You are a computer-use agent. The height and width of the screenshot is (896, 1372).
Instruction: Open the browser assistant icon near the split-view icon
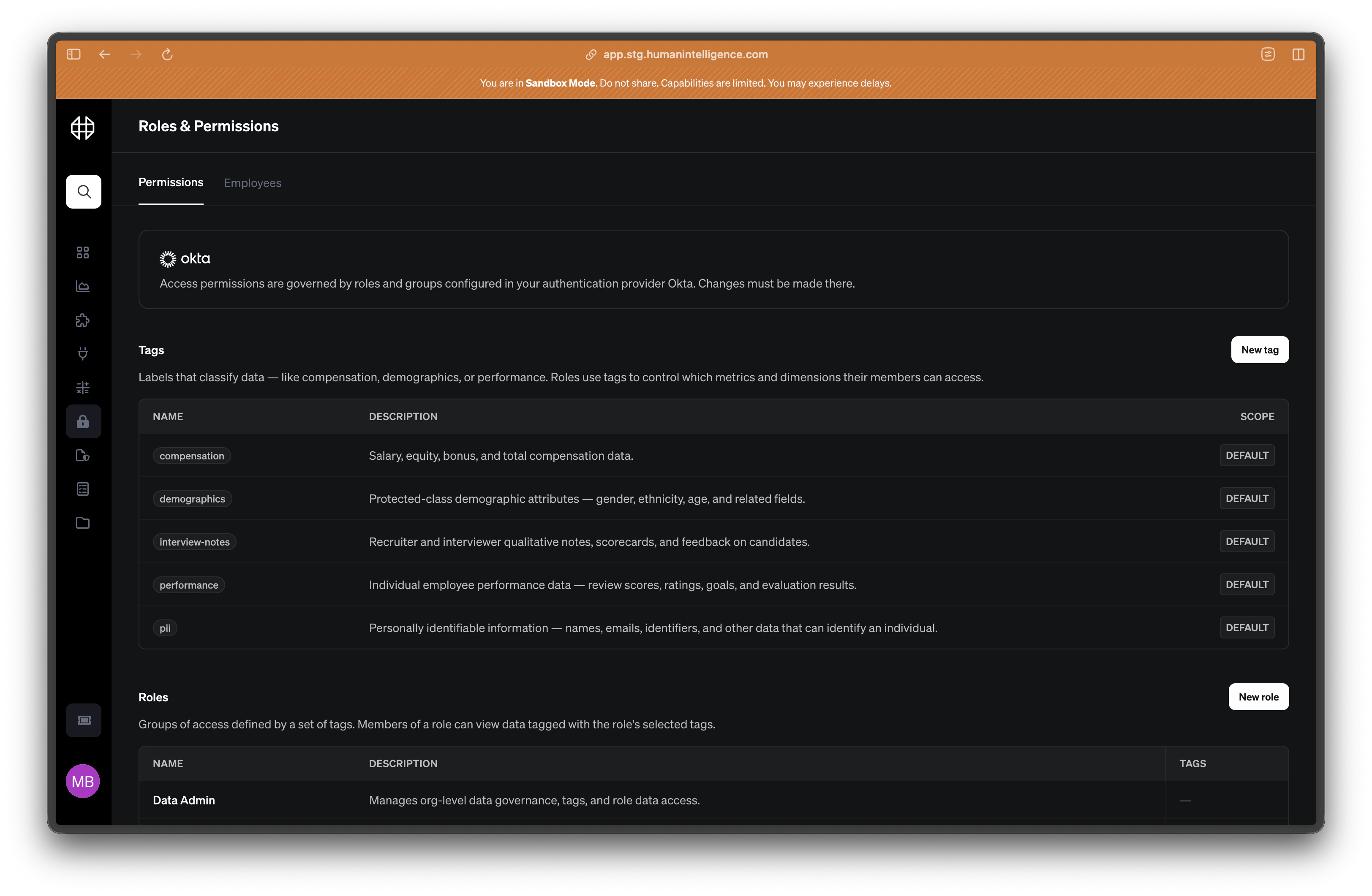pos(1268,54)
